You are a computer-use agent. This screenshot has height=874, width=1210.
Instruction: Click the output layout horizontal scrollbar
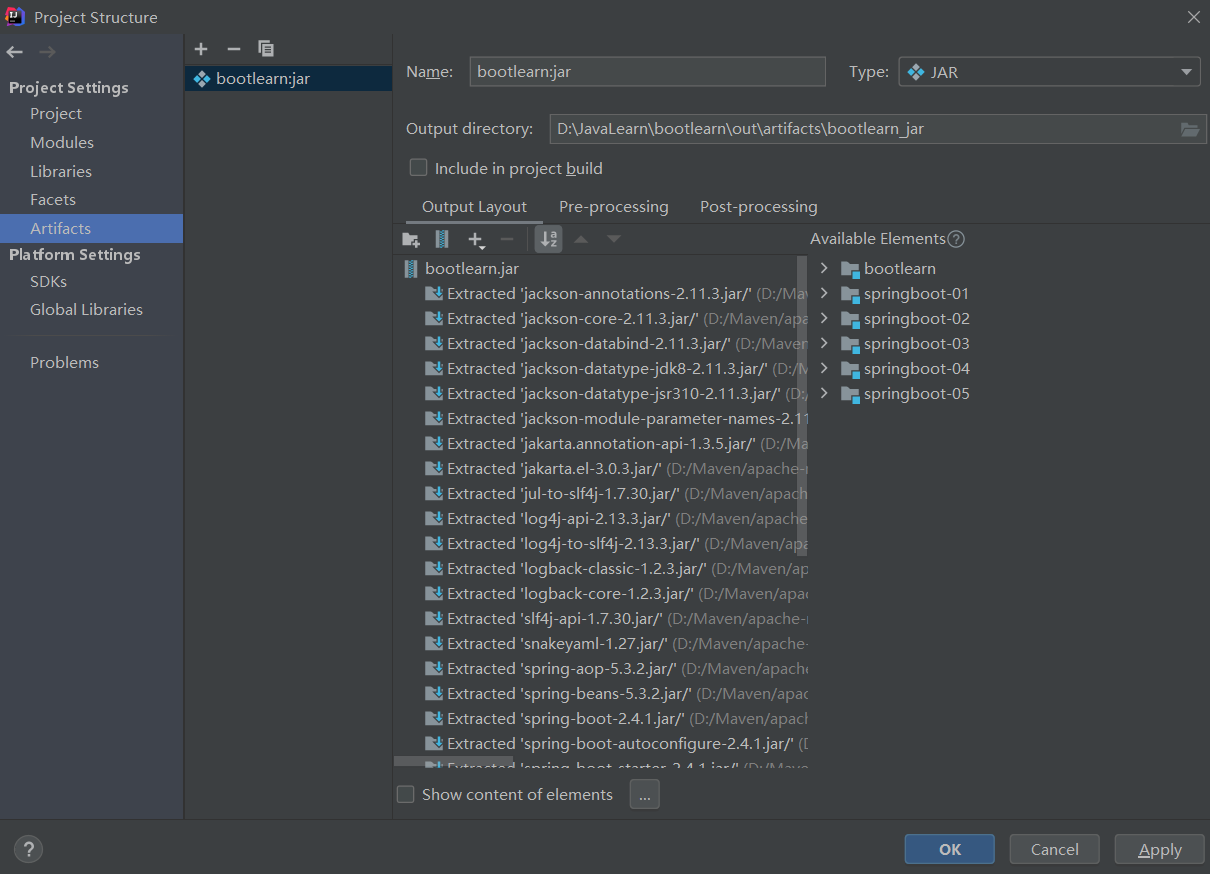pos(454,762)
